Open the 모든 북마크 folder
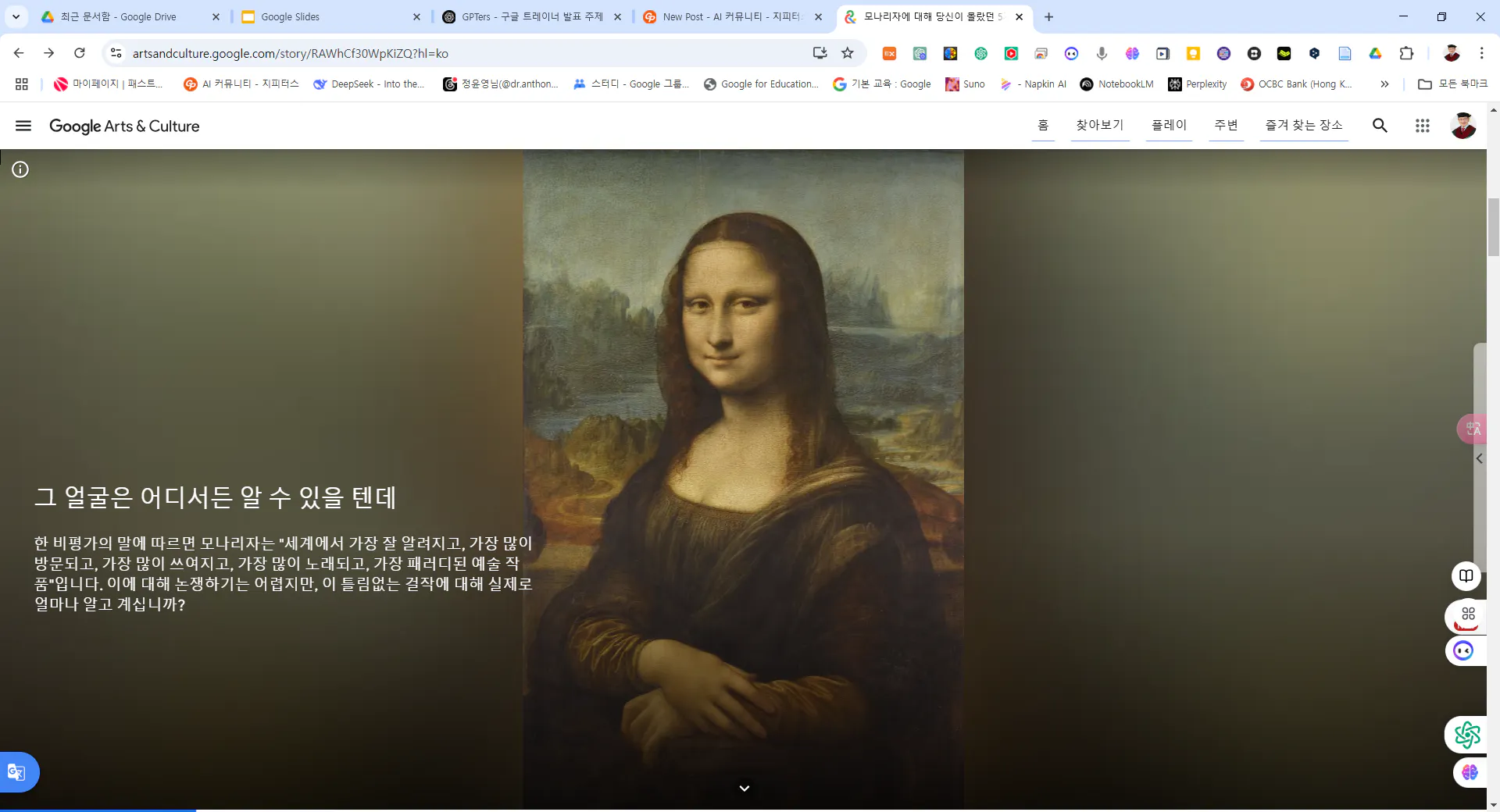 (1453, 84)
